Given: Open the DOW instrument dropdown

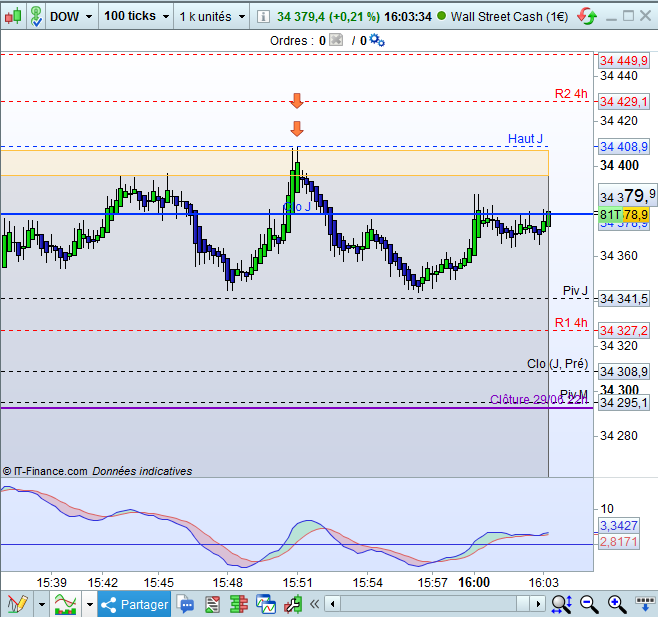Looking at the screenshot, I should coord(71,16).
